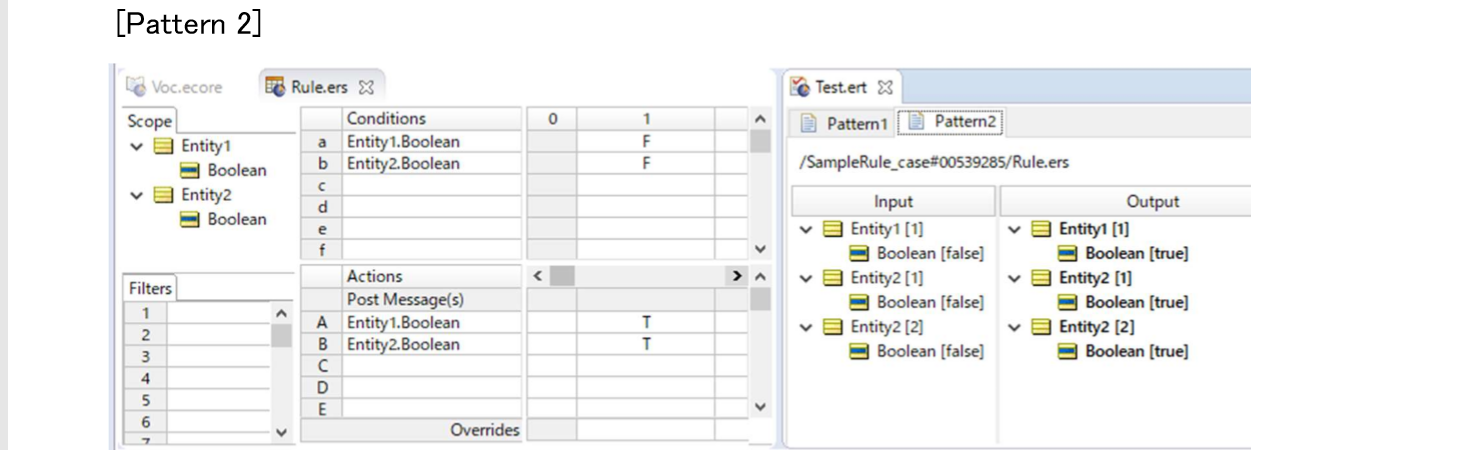The height and width of the screenshot is (450, 1480).
Task: Select action row B Entity2.Boolean
Action: [432, 344]
